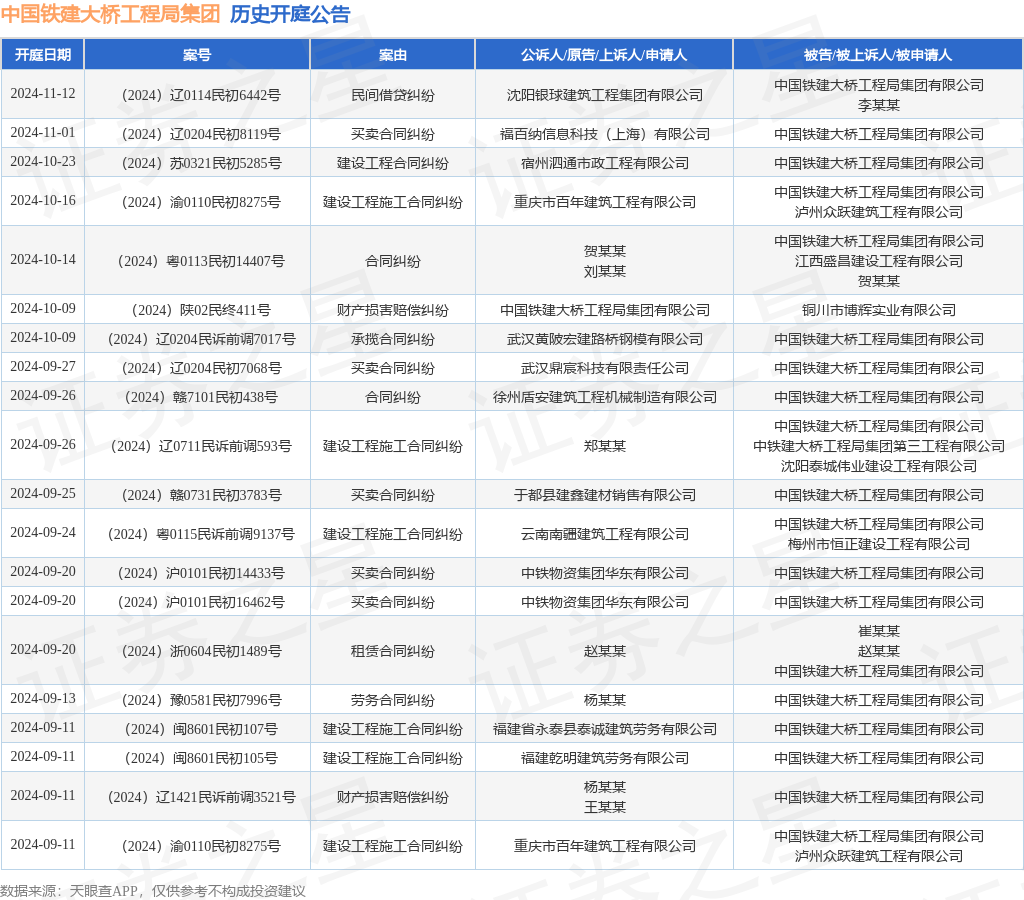Screen dimensions: 1024x900
Task: Click the date 2024-11-01
Action: (x=42, y=133)
